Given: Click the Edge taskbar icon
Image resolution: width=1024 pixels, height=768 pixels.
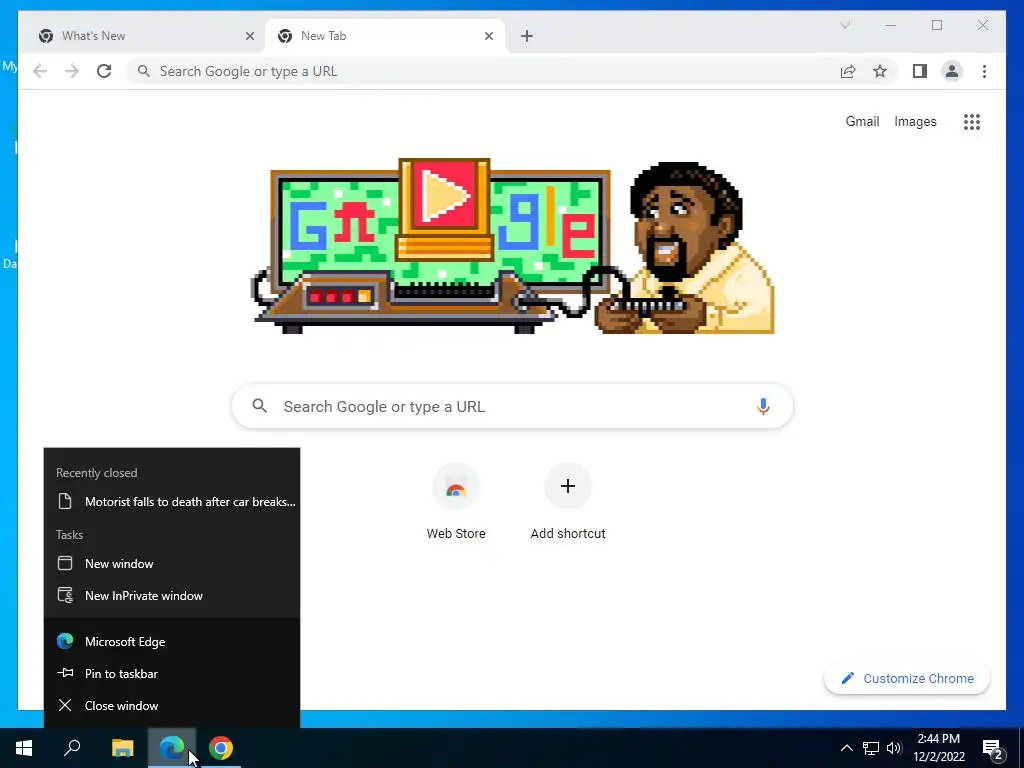Looking at the screenshot, I should click(172, 748).
